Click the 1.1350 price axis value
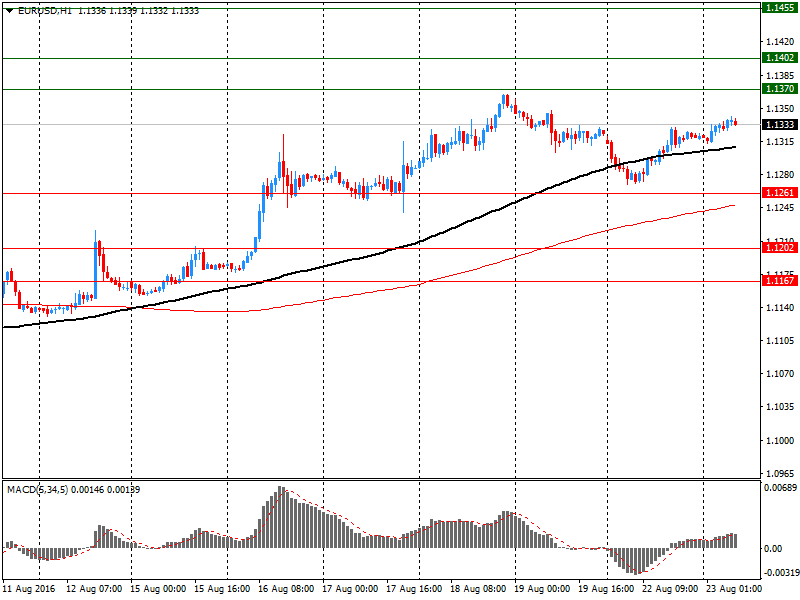800x600 pixels. [780, 109]
